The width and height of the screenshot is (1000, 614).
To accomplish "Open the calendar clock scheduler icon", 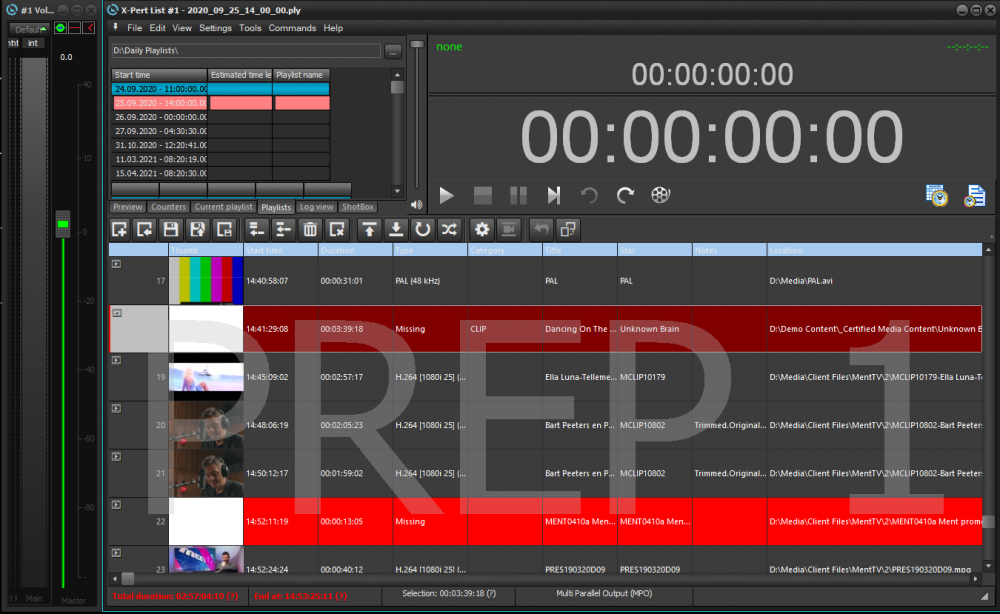I will click(x=937, y=196).
